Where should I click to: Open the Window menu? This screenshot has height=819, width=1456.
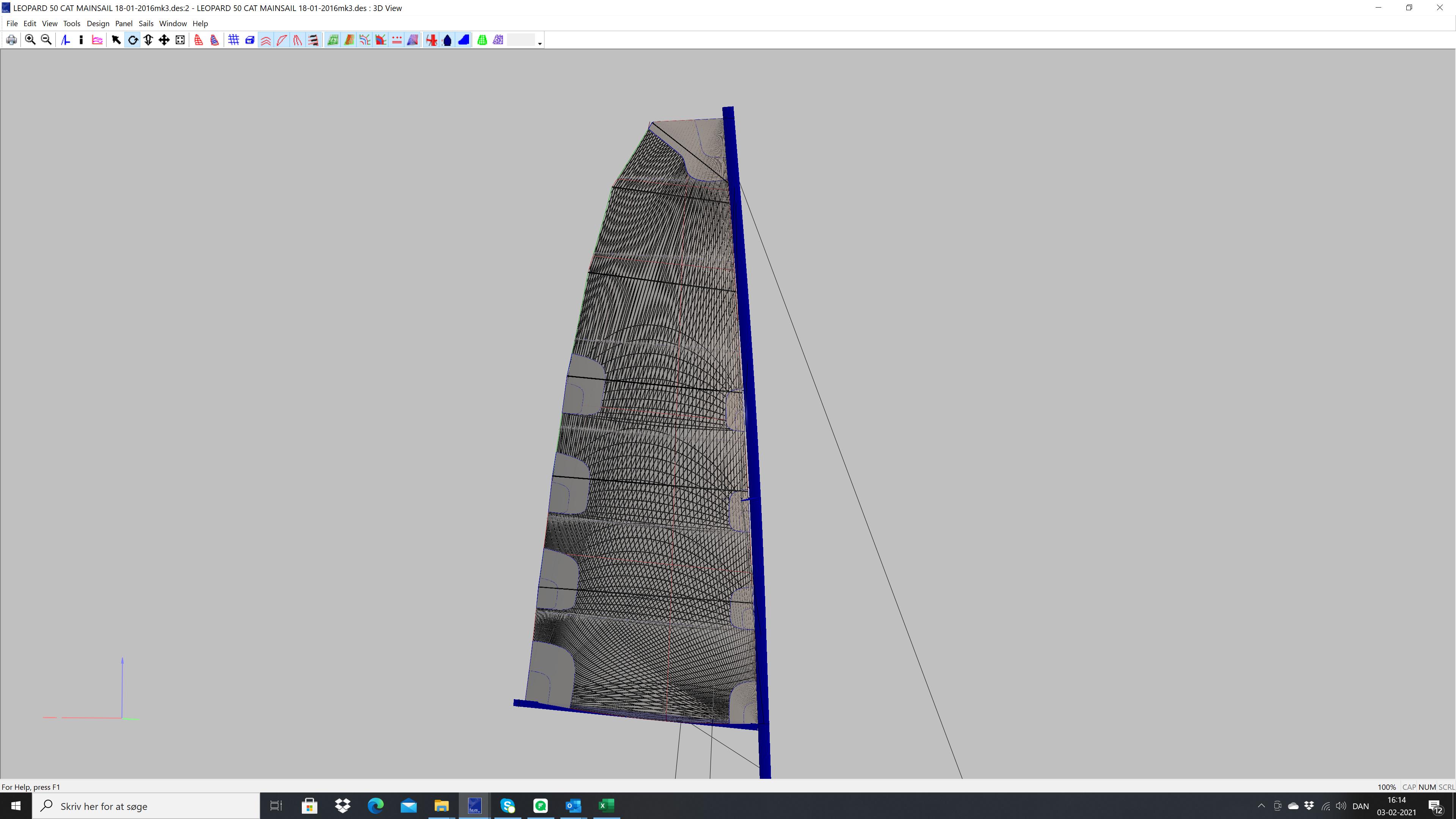click(x=173, y=23)
